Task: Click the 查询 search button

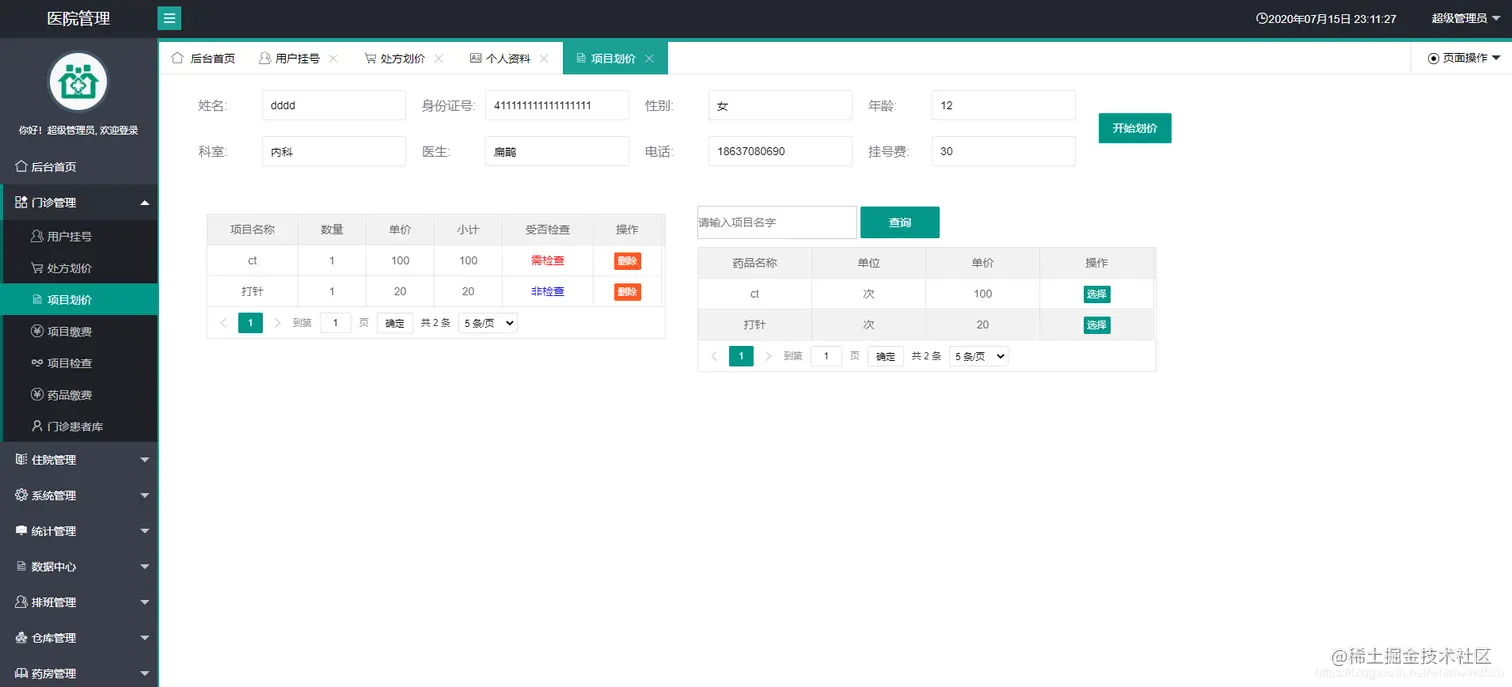Action: (x=900, y=222)
